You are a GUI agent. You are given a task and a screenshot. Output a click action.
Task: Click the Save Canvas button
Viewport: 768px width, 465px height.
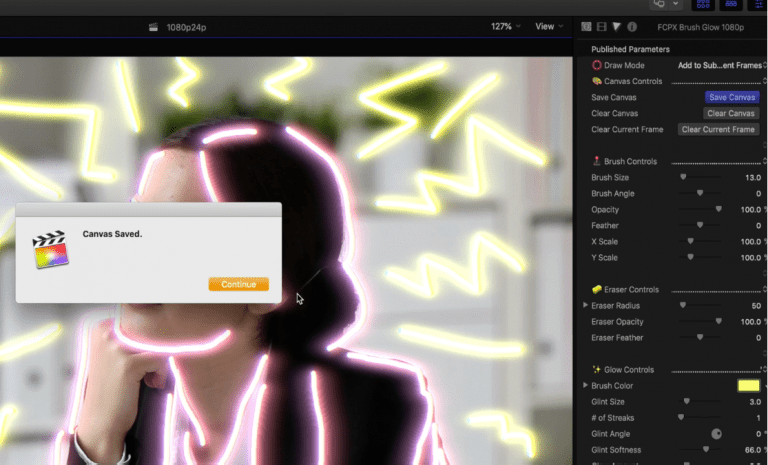pos(732,97)
